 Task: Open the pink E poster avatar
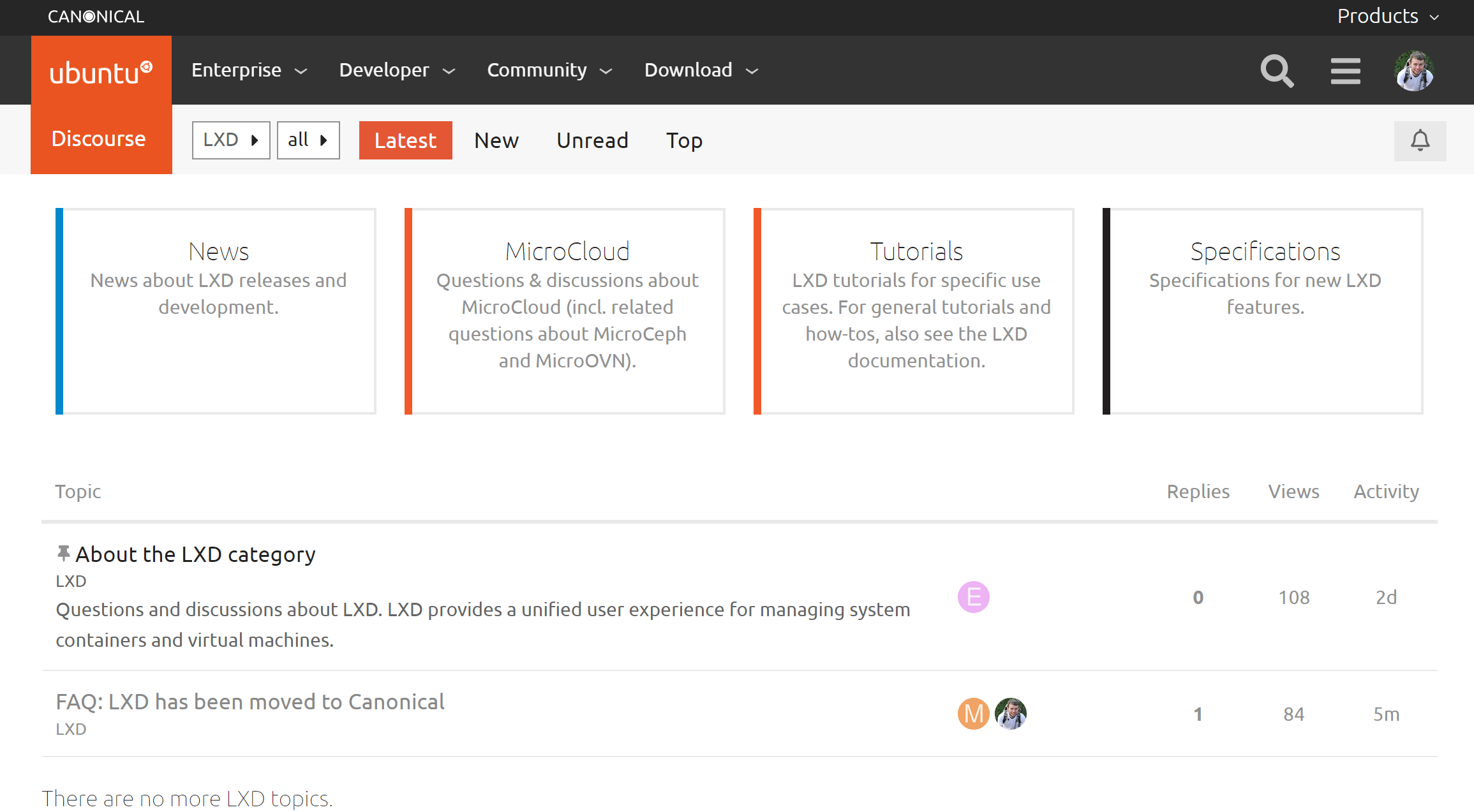tap(973, 597)
